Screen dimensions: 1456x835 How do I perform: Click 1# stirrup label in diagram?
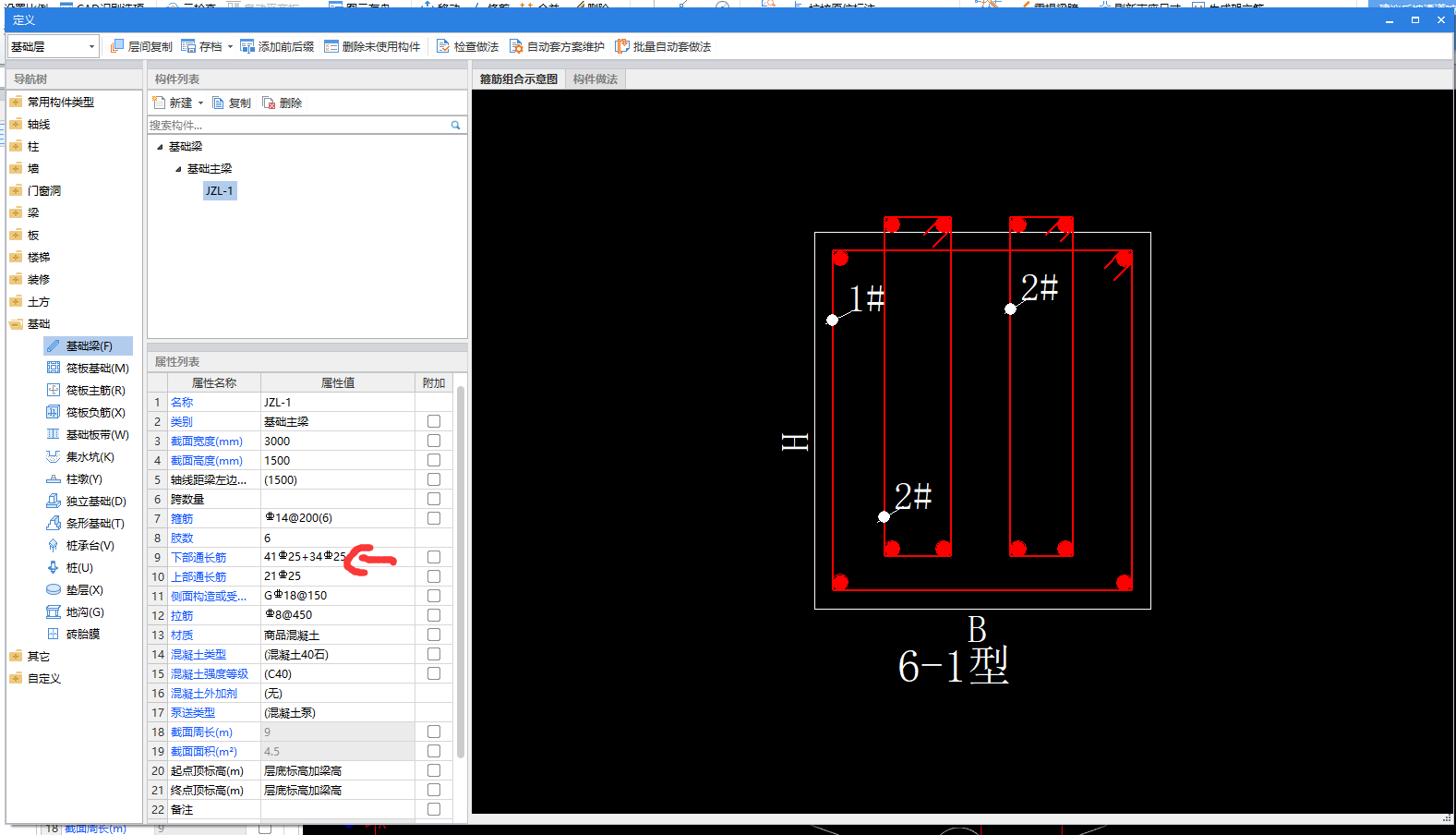(867, 298)
